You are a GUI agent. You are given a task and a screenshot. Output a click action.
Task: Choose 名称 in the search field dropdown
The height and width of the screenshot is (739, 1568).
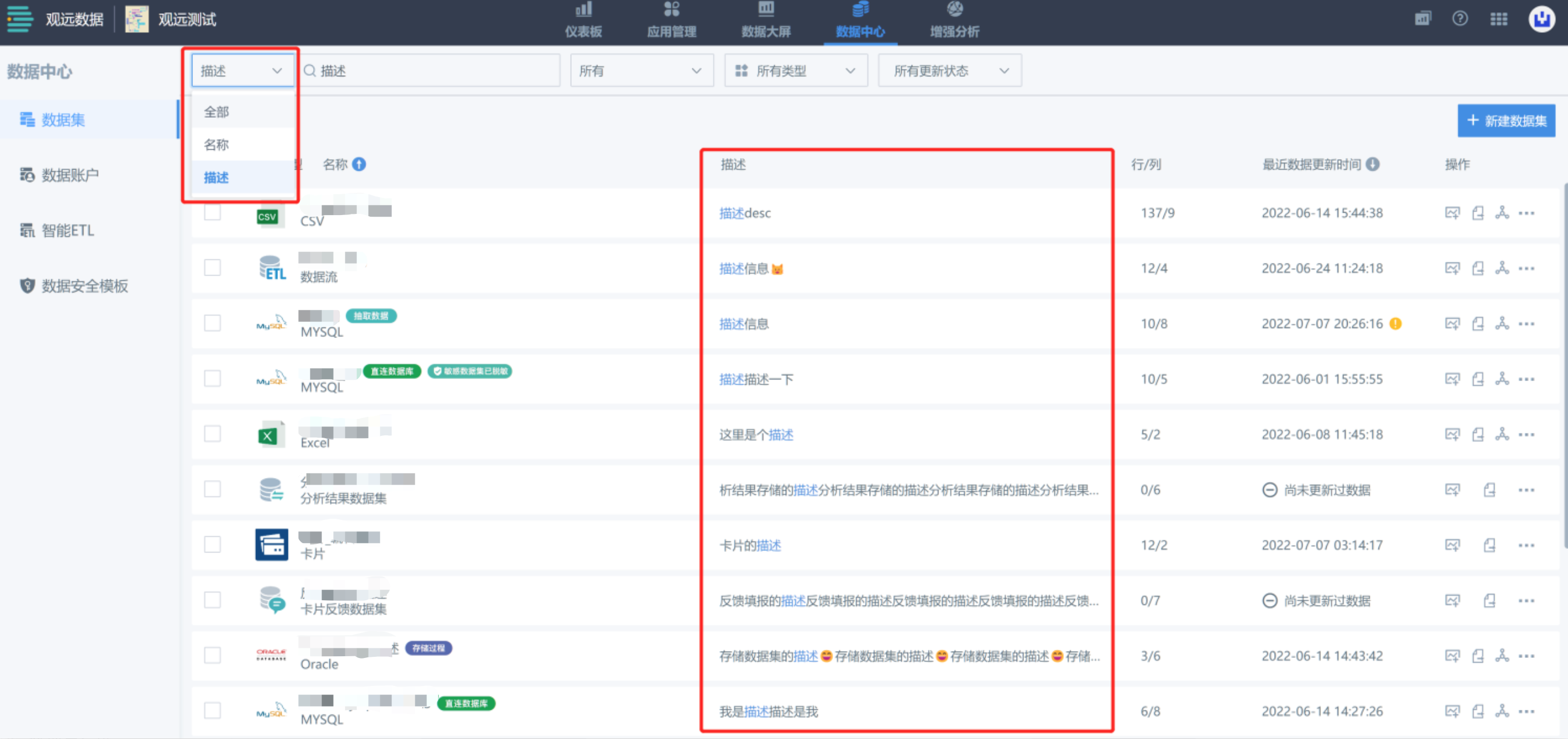pyautogui.click(x=217, y=145)
